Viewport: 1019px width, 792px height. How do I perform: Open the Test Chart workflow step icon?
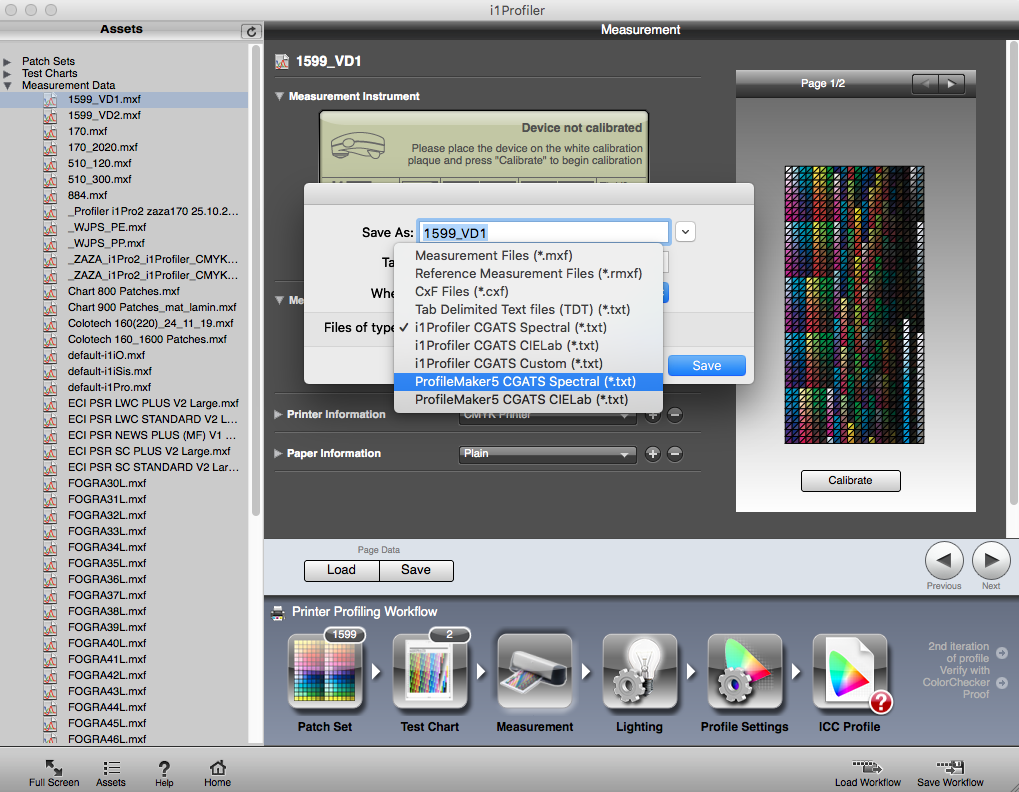click(x=430, y=671)
